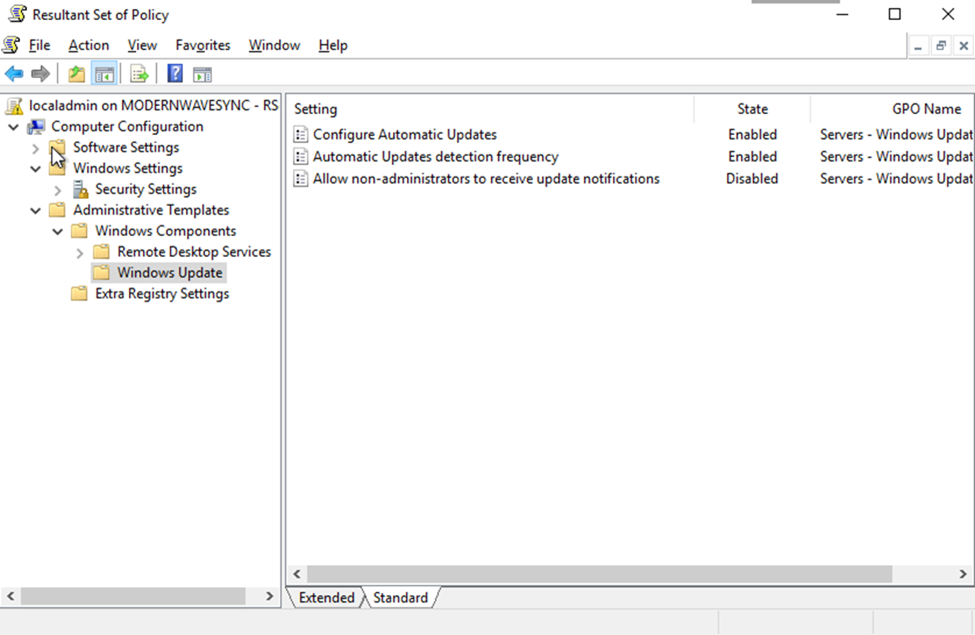The image size is (975, 635).
Task: Select the Security Settings tree item
Action: pos(146,189)
